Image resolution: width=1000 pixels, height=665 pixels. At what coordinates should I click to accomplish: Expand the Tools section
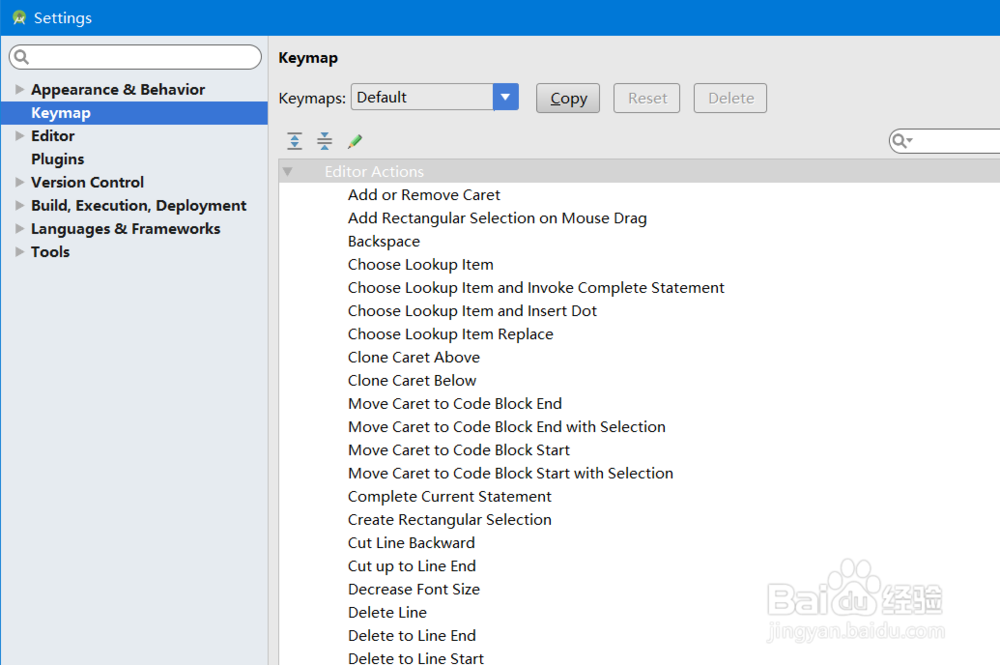20,252
